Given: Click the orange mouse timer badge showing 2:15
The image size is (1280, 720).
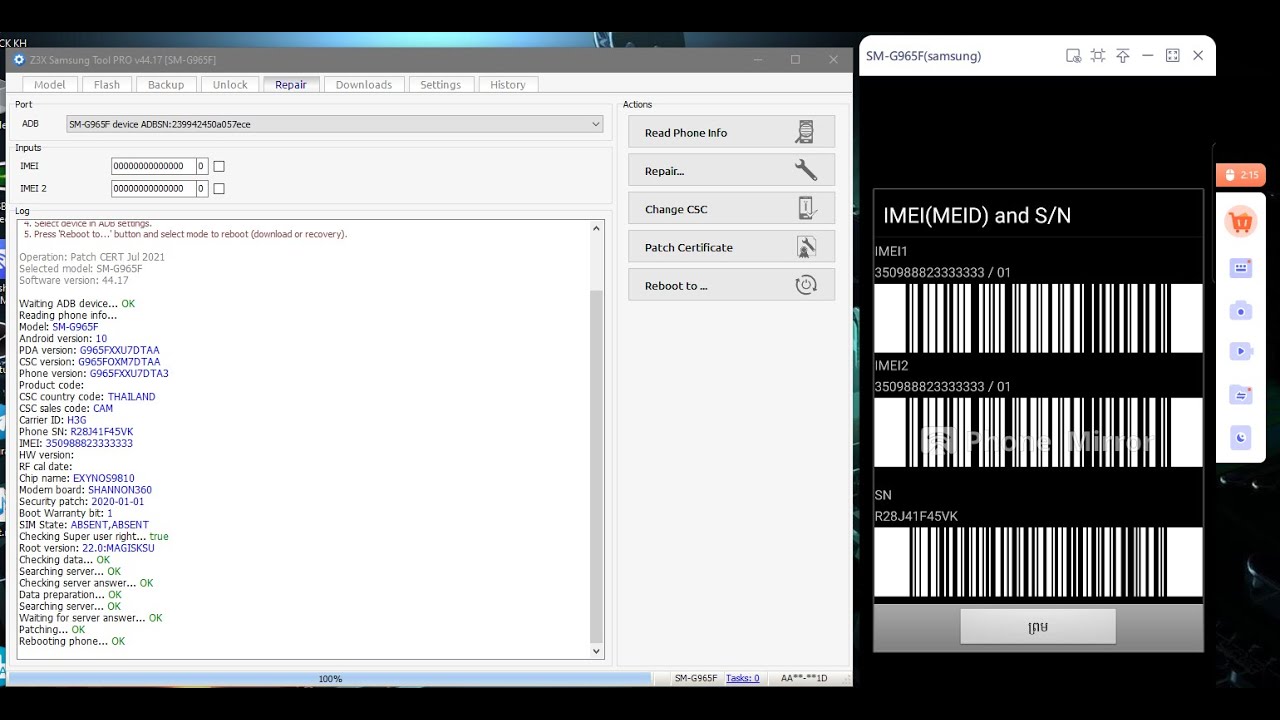Looking at the screenshot, I should (x=1241, y=175).
